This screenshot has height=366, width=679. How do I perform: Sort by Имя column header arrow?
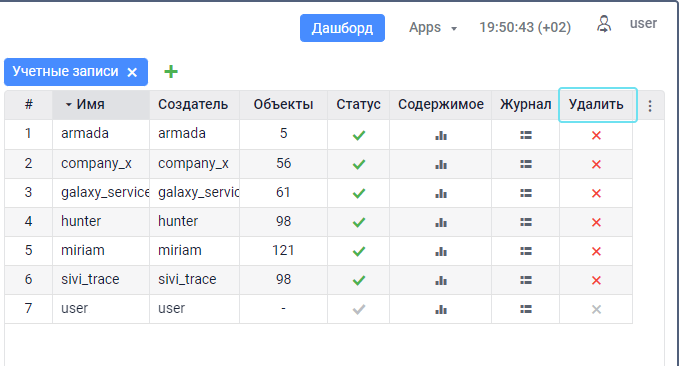tap(68, 104)
